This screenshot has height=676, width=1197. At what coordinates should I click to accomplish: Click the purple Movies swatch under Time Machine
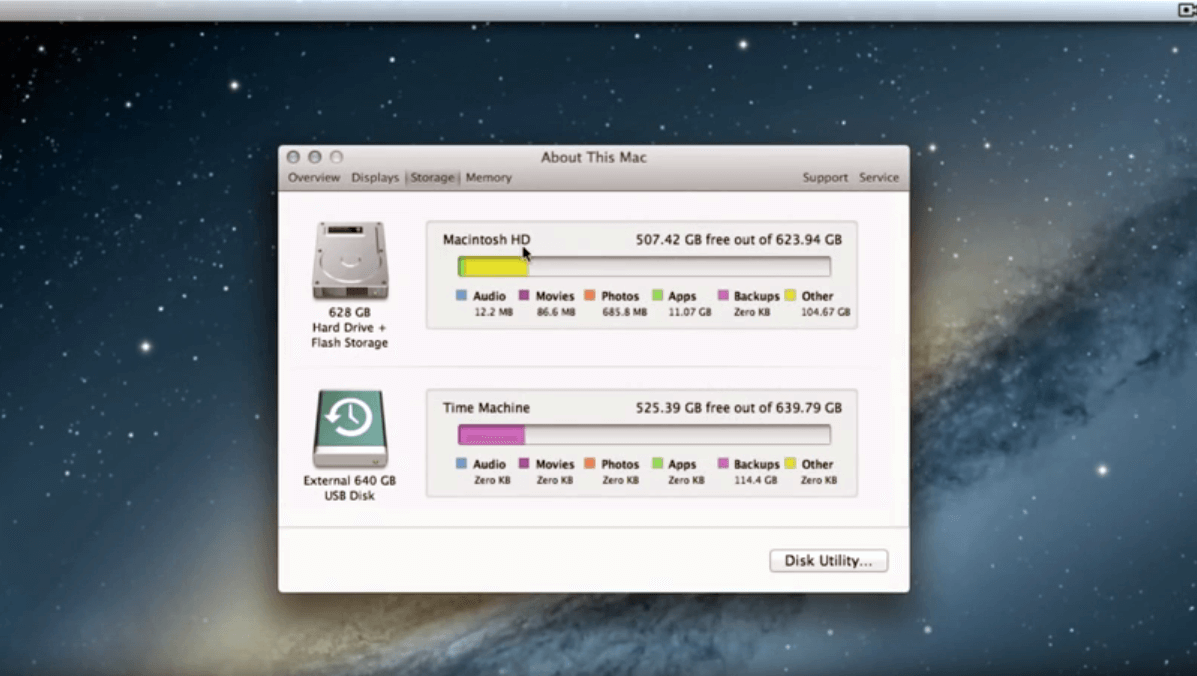524,464
